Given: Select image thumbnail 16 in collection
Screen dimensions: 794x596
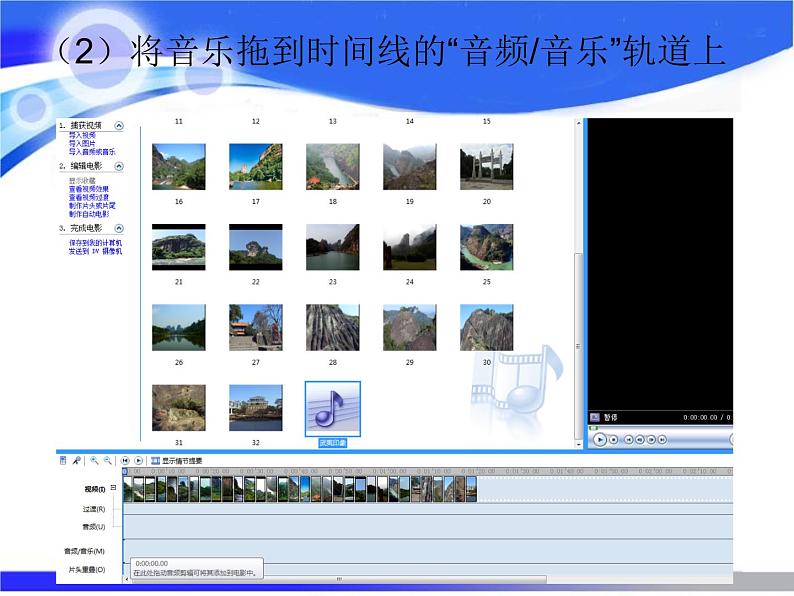Looking at the screenshot, I should [178, 166].
